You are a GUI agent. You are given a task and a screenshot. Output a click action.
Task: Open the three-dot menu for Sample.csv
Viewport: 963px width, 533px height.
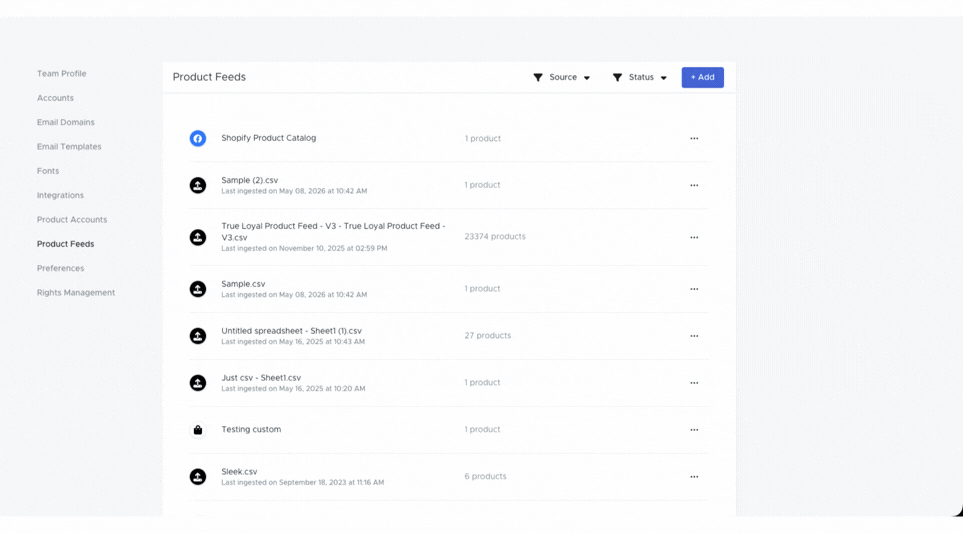tap(694, 289)
